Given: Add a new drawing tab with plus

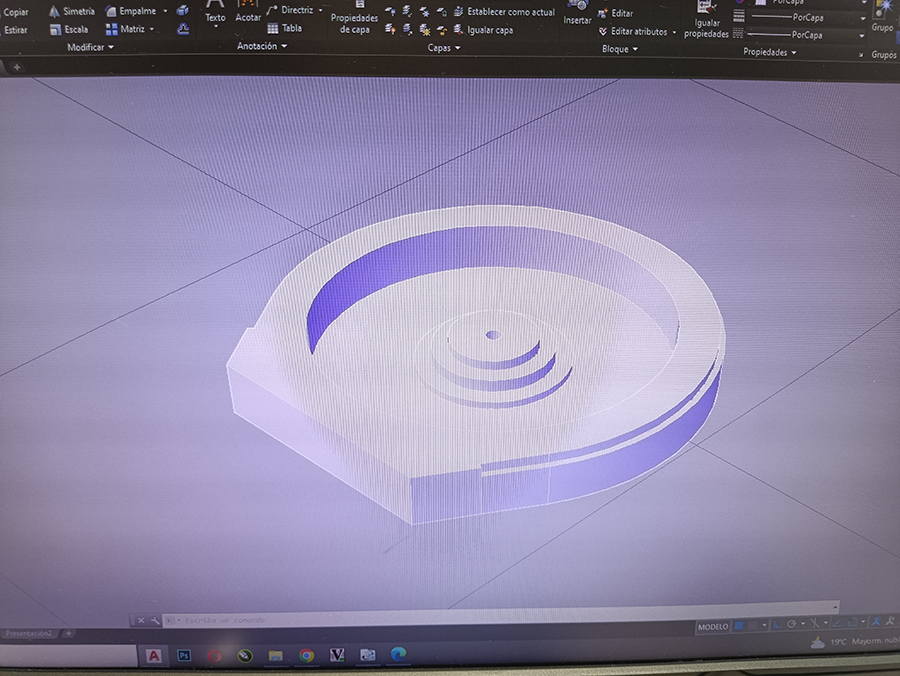Looking at the screenshot, I should (x=17, y=67).
